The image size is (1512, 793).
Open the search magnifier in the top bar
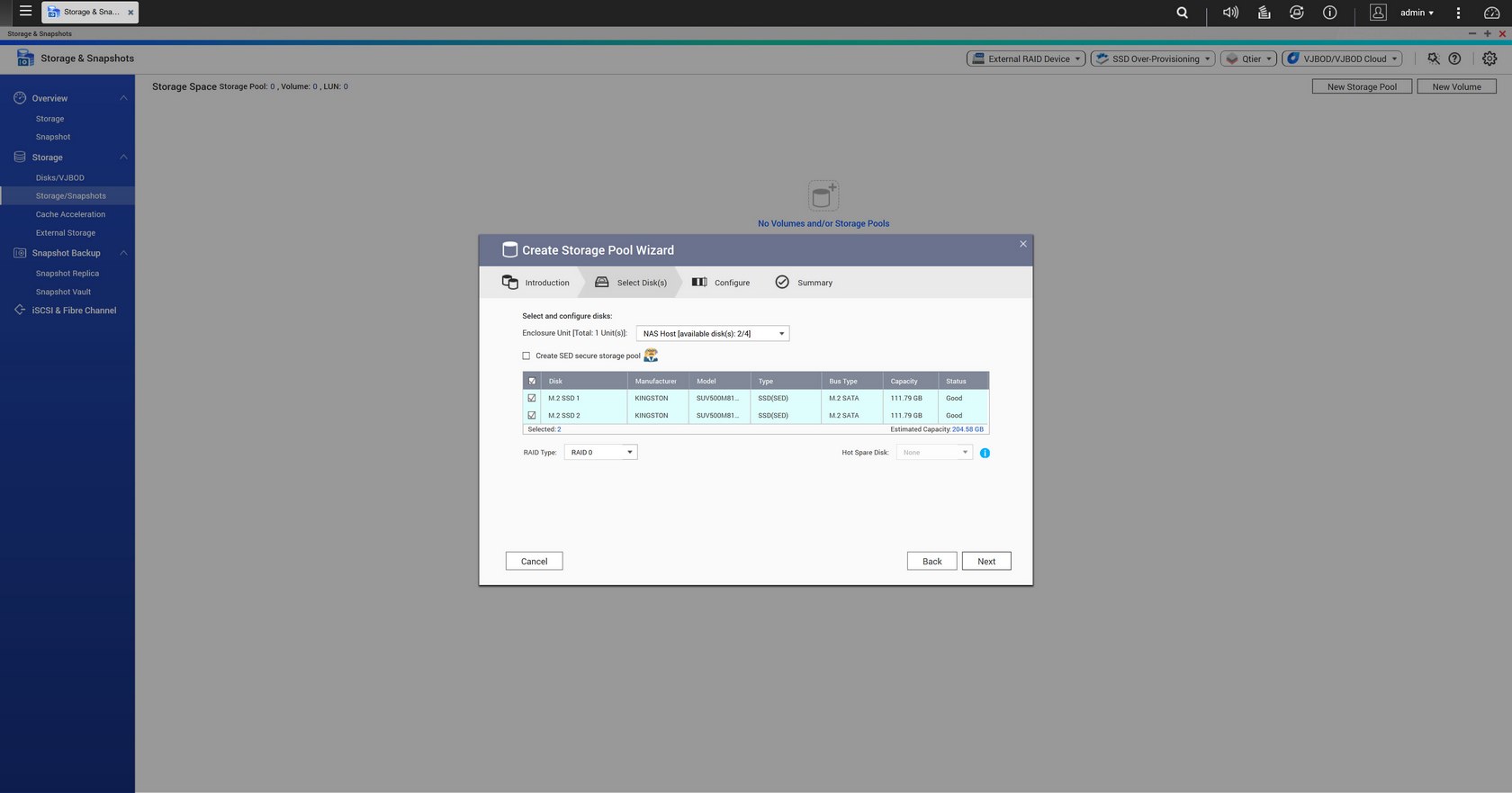[x=1182, y=13]
